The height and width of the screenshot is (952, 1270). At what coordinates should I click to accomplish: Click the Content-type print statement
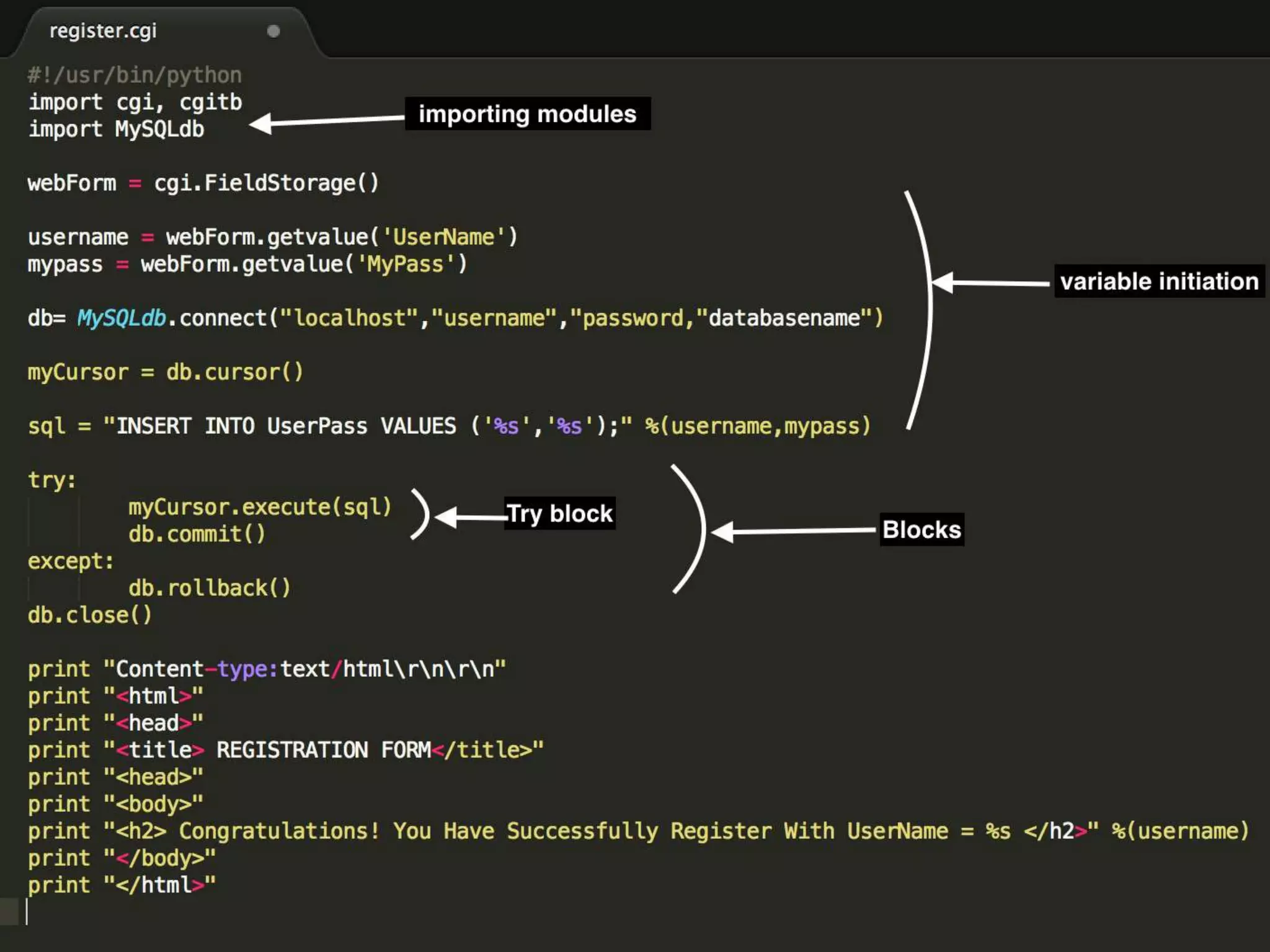267,669
